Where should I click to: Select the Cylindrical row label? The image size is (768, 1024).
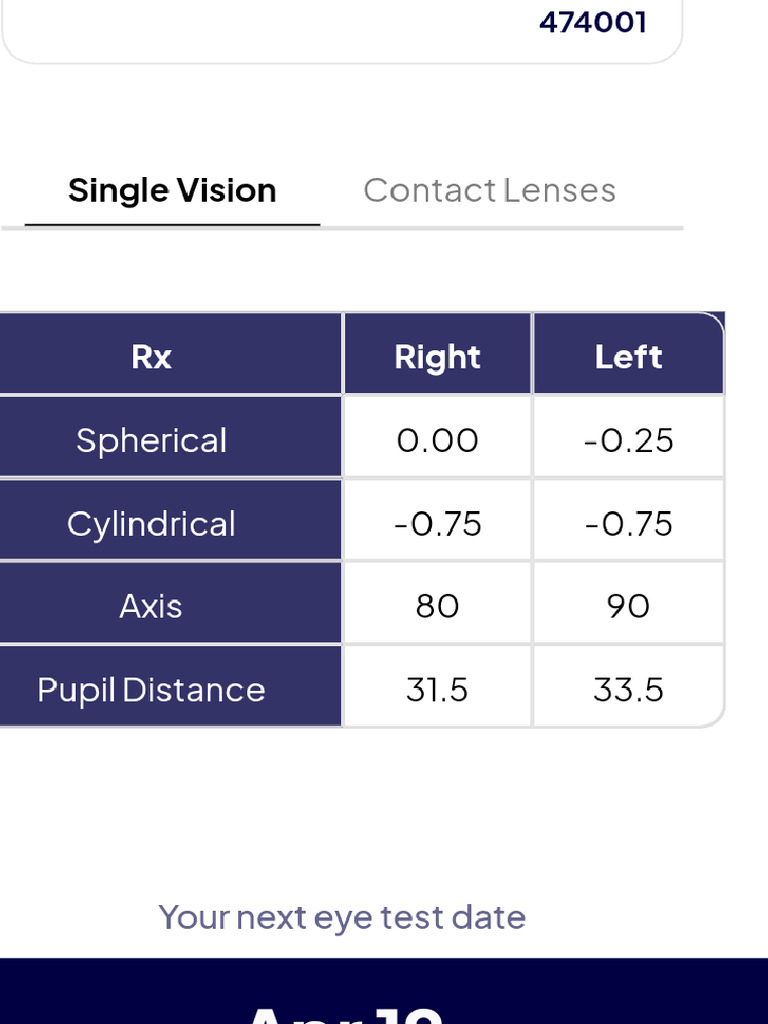pos(151,523)
